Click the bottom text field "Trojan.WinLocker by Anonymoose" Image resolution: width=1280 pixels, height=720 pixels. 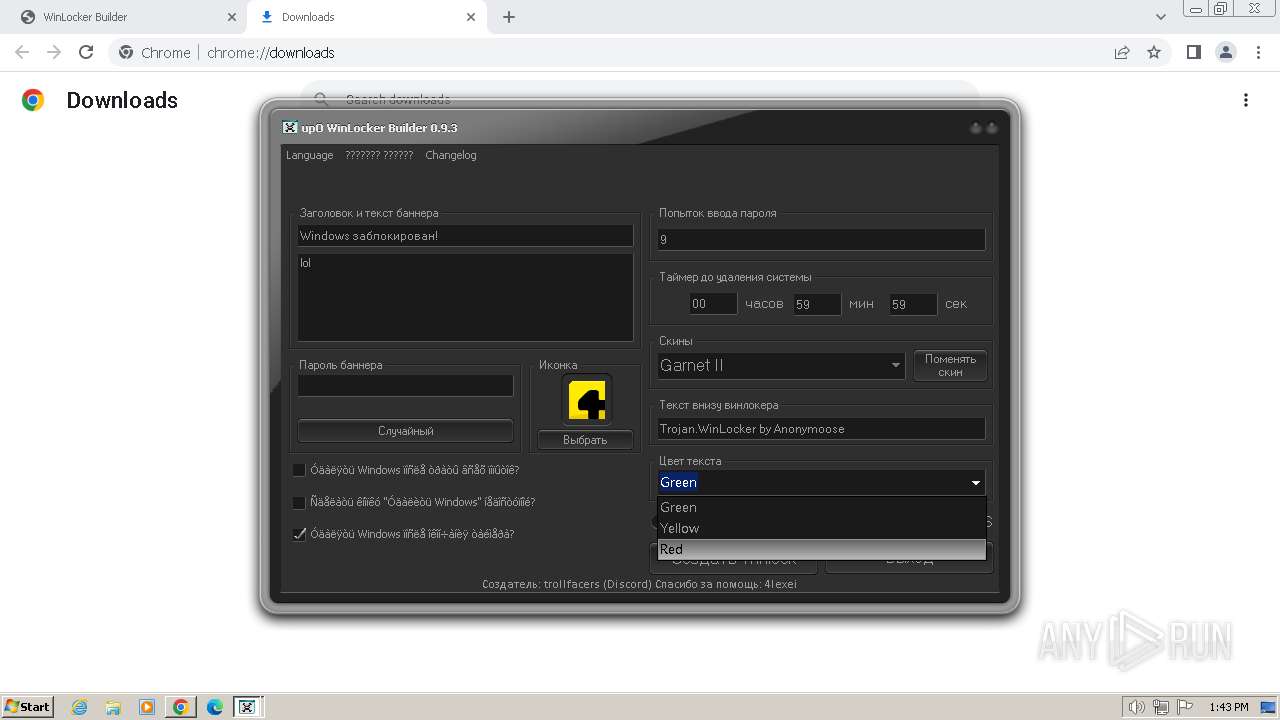821,429
